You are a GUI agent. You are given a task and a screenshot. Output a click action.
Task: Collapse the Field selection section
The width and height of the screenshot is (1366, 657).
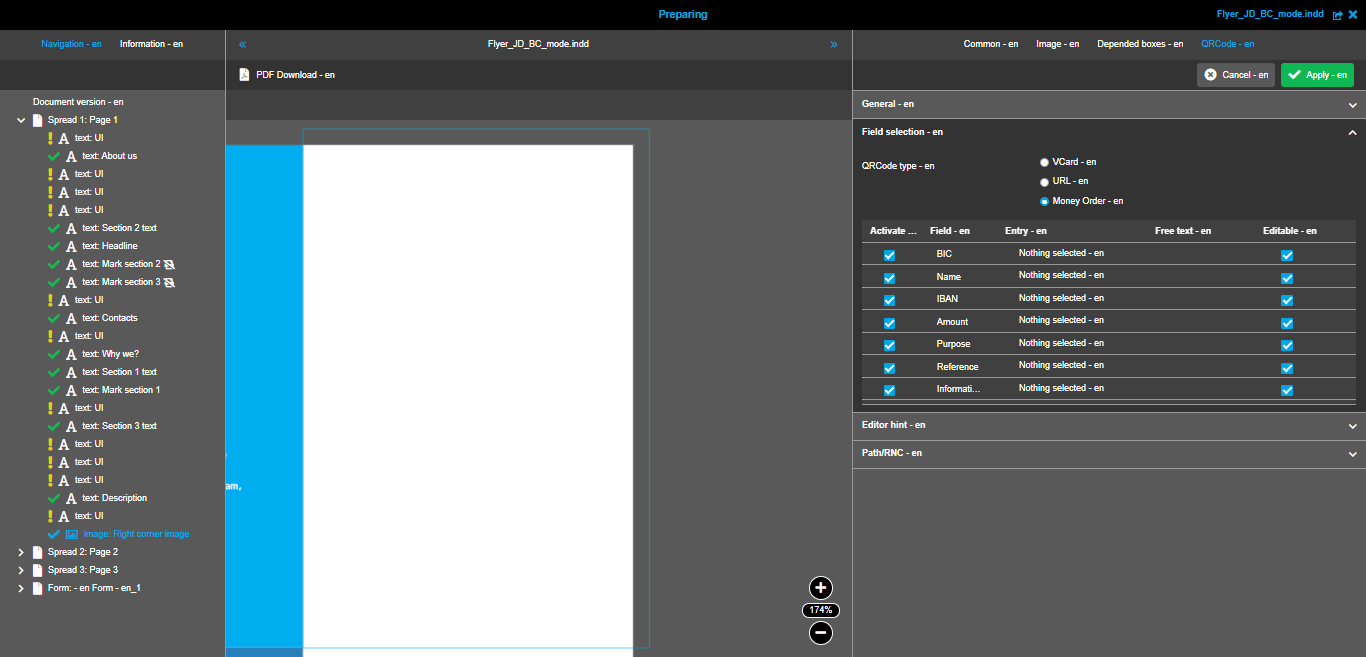coord(1352,131)
